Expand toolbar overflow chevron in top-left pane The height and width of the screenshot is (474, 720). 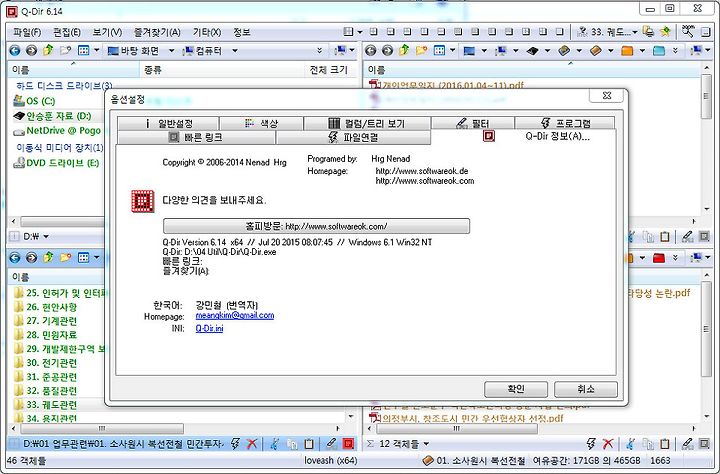(x=320, y=51)
